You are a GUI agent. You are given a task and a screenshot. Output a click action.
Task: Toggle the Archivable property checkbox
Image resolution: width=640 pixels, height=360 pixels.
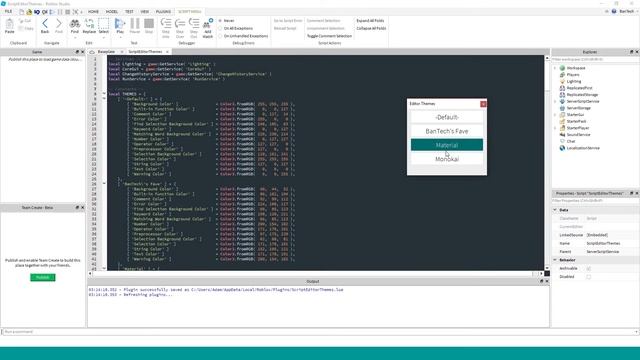click(589, 268)
